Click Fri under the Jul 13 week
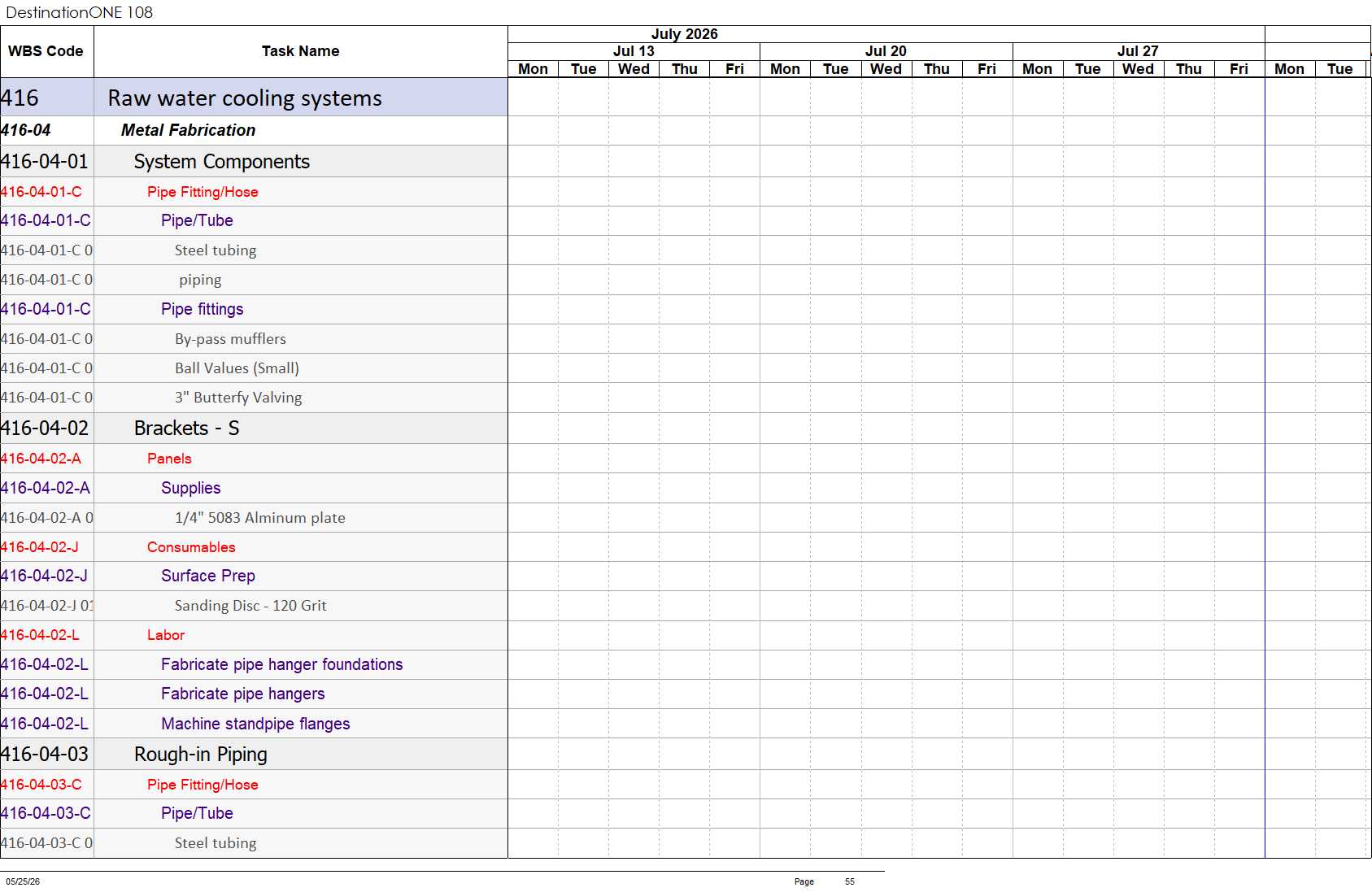 coord(734,69)
